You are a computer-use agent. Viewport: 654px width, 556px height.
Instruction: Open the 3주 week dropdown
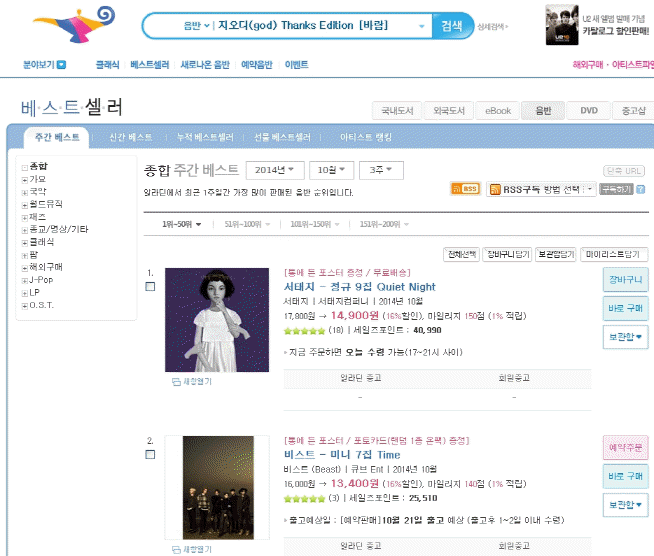click(381, 170)
